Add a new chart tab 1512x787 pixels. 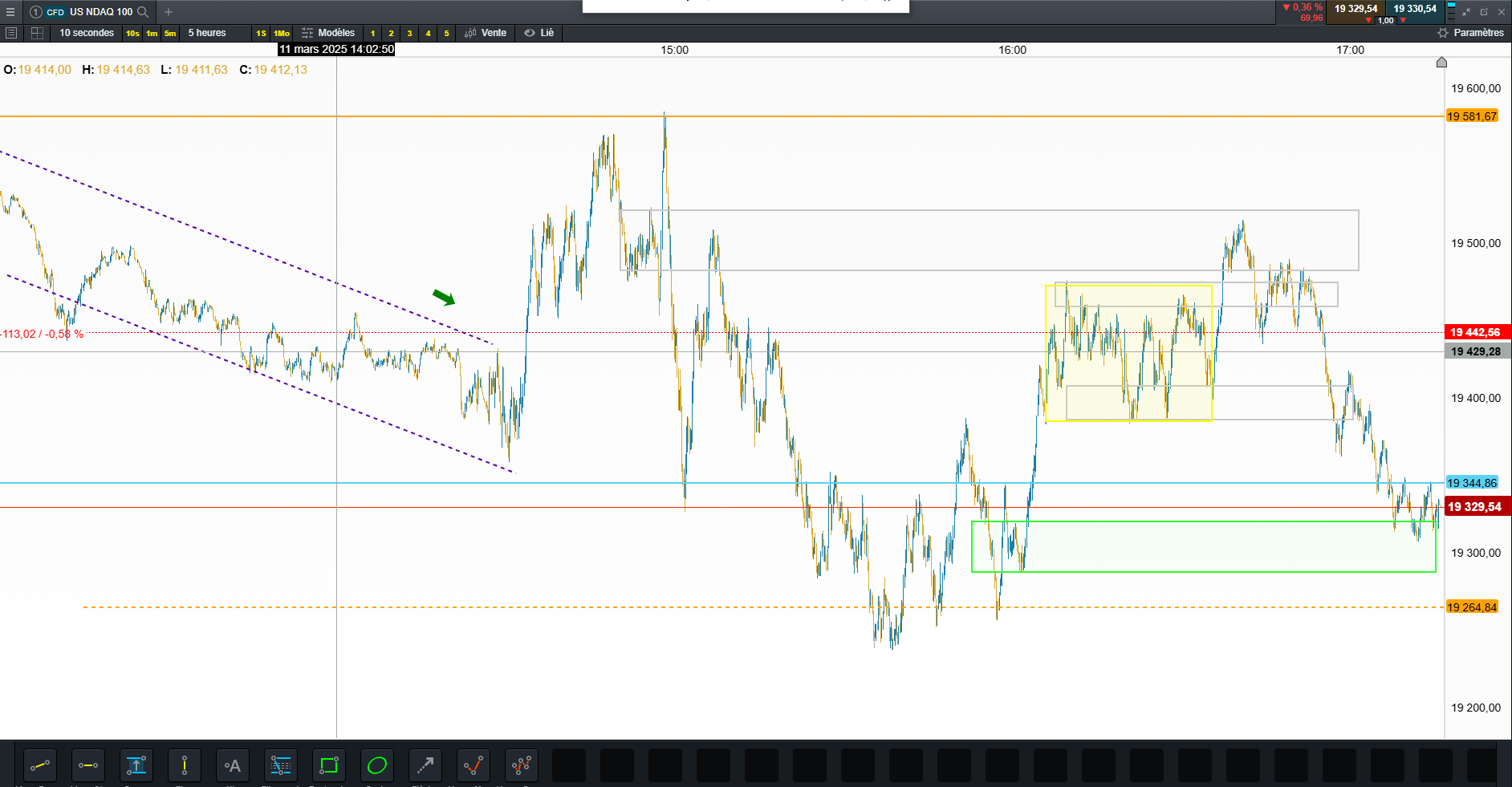[169, 11]
